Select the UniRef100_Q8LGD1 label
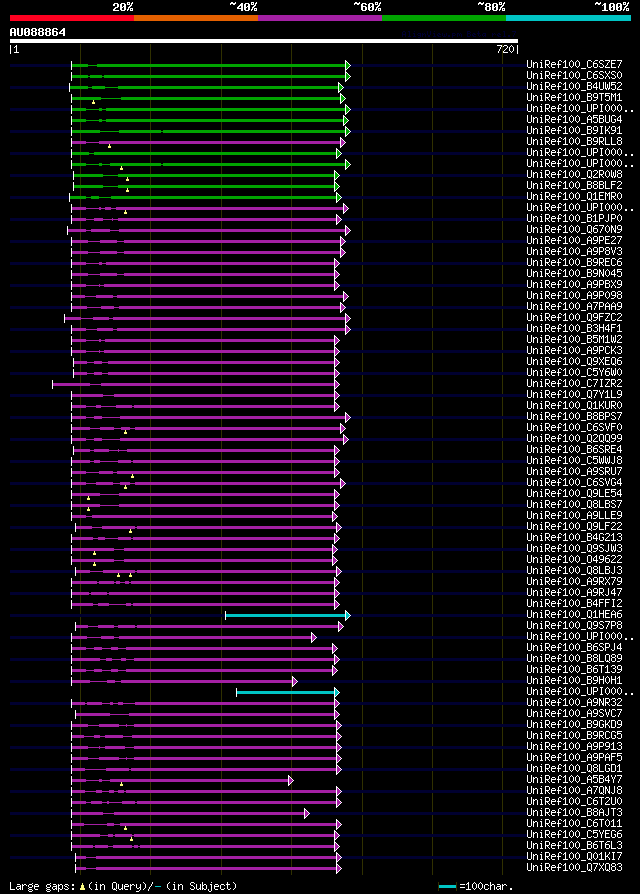Screen dimensions: 640x894 [x=574, y=769]
